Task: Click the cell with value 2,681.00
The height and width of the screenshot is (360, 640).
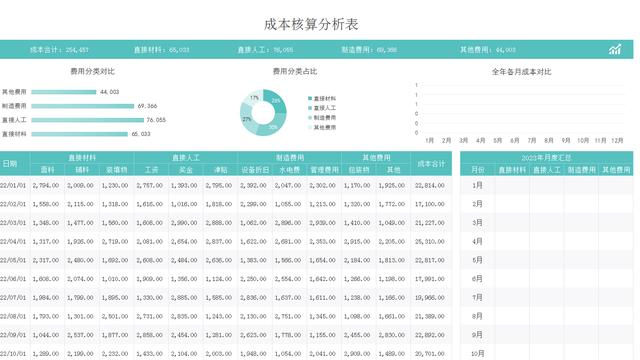Action: tap(289, 242)
